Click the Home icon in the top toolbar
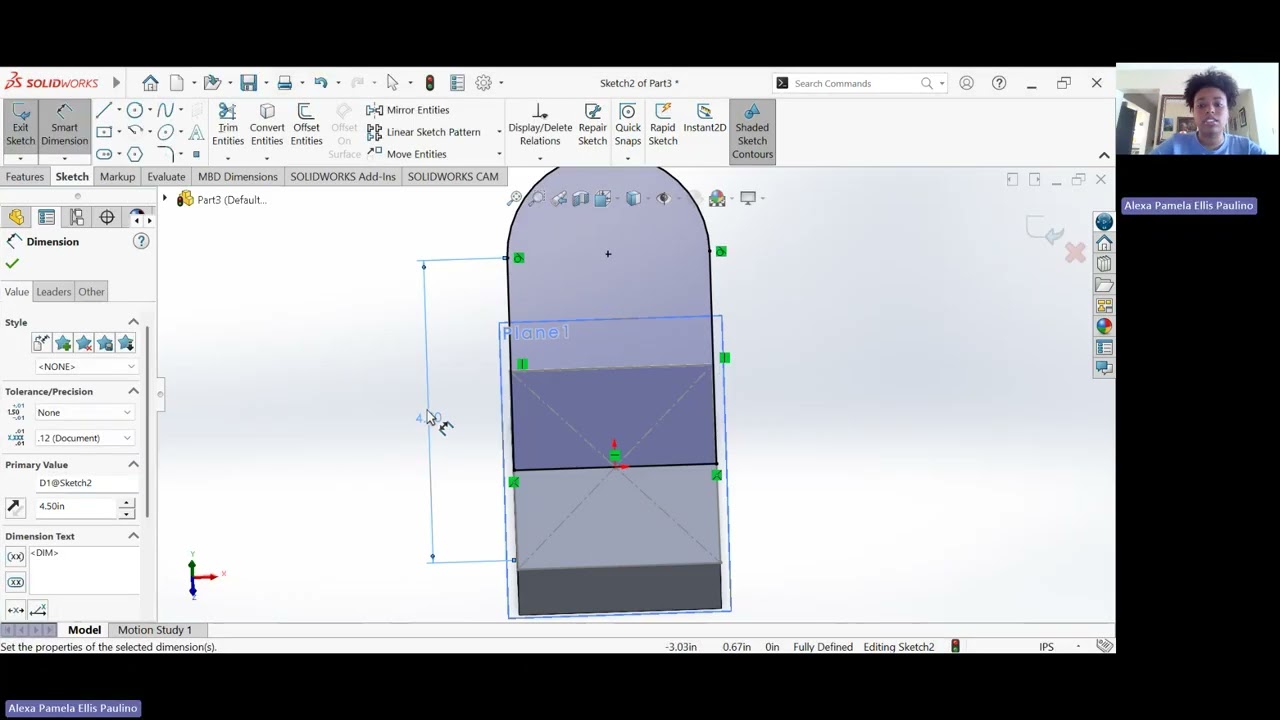The image size is (1280, 720). (x=150, y=83)
